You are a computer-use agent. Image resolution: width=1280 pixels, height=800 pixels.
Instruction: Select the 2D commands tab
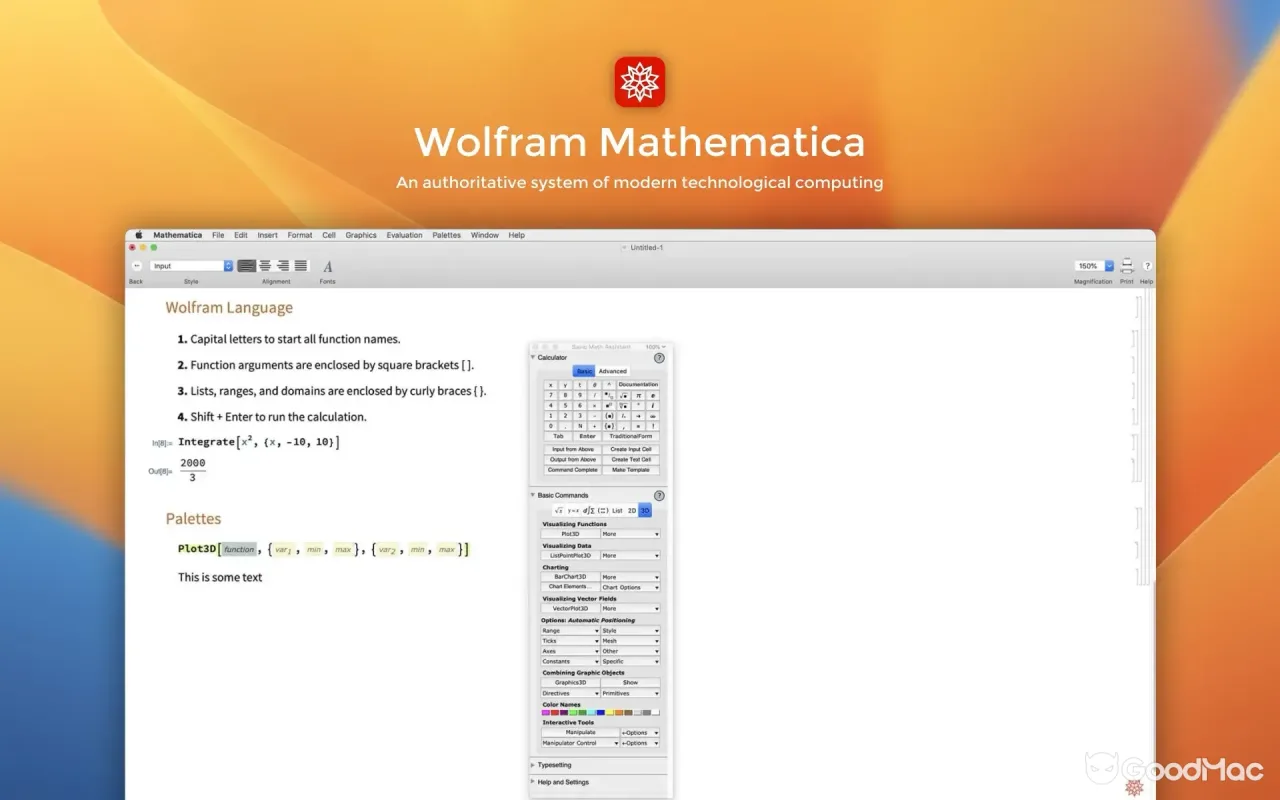pos(632,510)
